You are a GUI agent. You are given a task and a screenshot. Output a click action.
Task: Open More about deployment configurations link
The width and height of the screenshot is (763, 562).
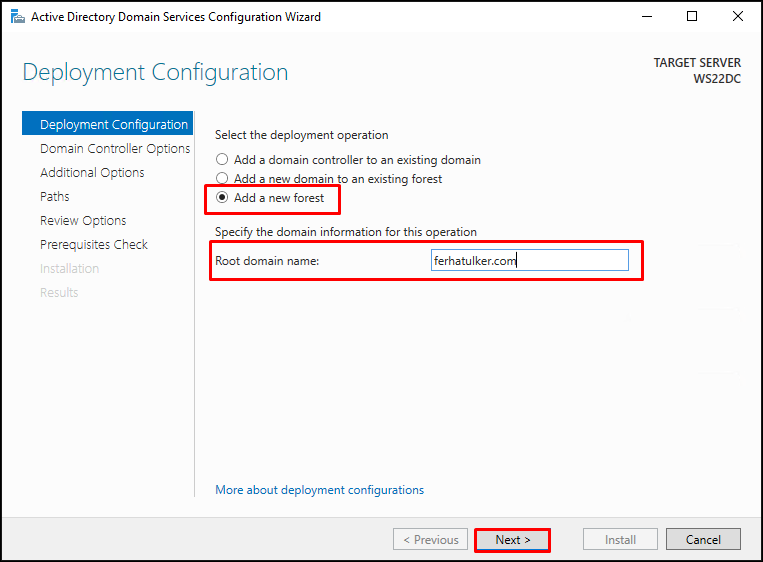[319, 489]
